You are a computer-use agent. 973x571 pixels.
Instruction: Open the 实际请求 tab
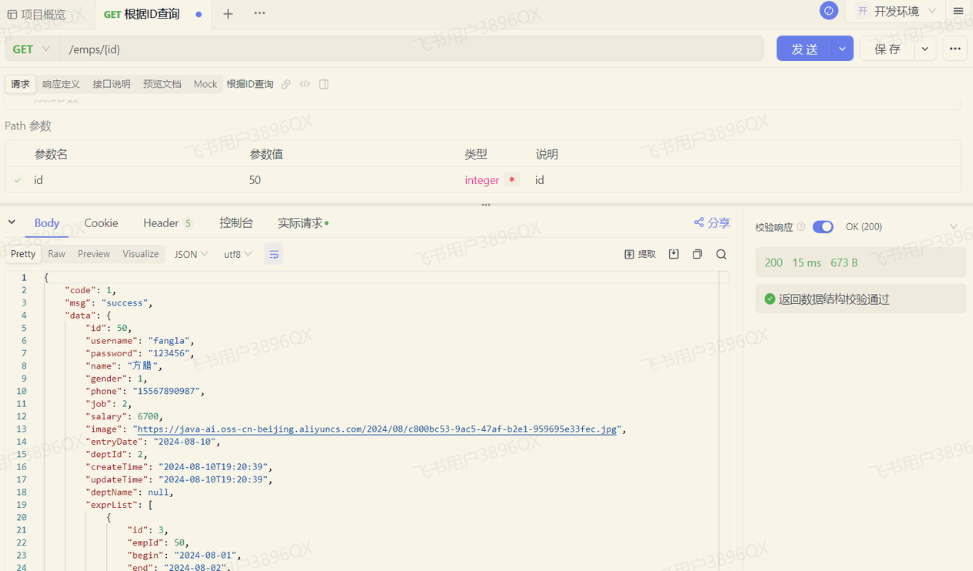pos(303,223)
